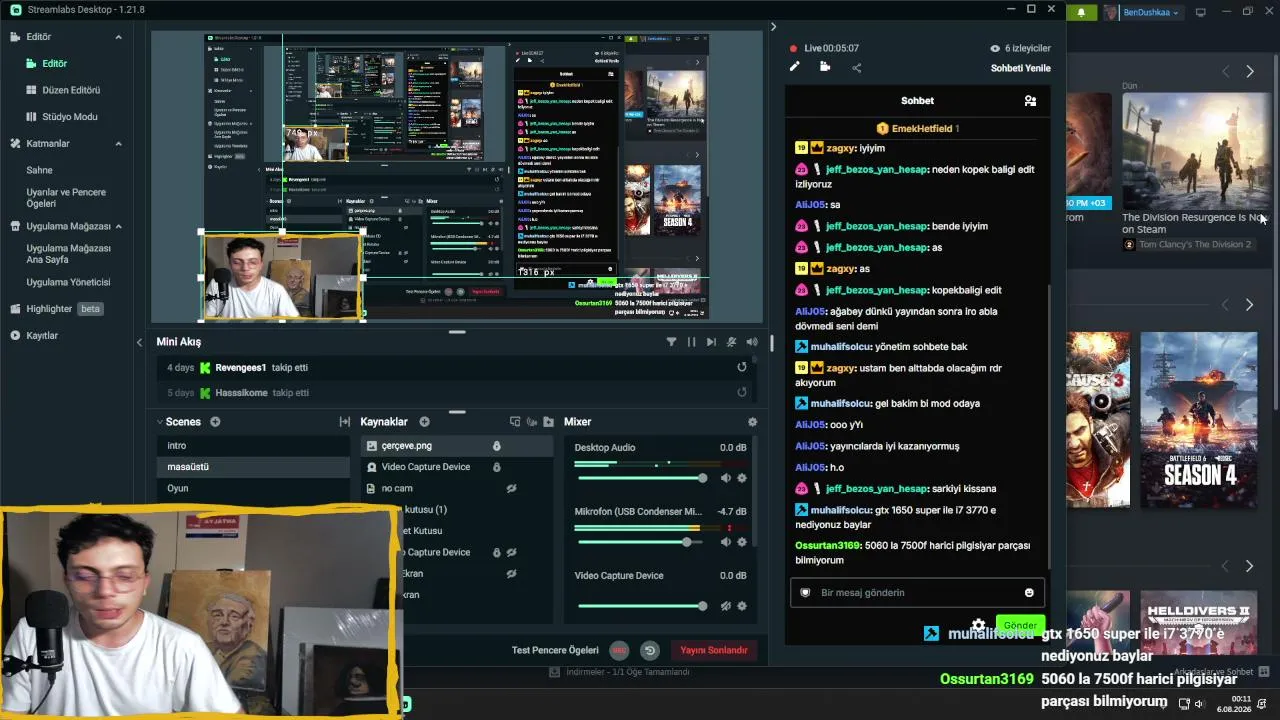Mute the Mikrofon channel

726,542
